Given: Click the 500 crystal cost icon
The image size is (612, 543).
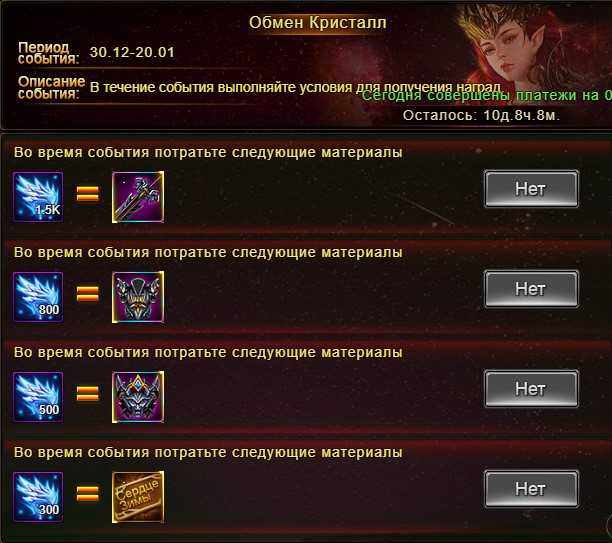Looking at the screenshot, I should pos(38,397).
